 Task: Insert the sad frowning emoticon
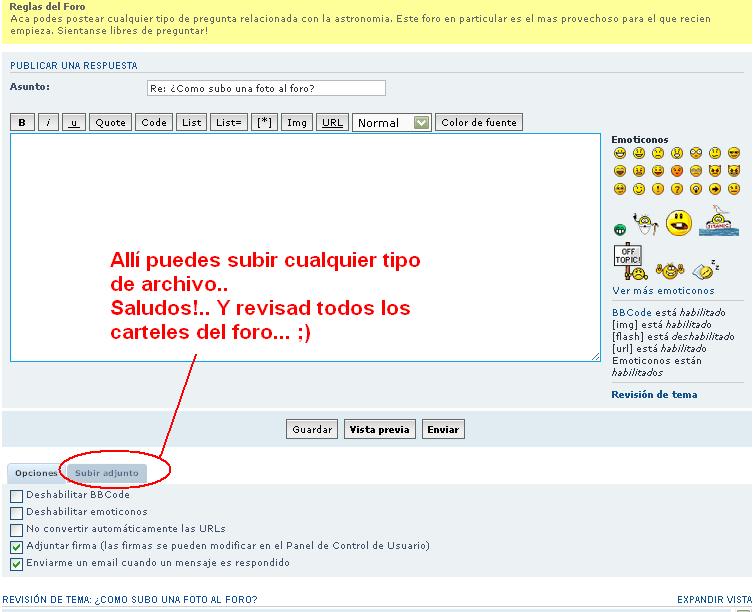pyautogui.click(x=658, y=153)
